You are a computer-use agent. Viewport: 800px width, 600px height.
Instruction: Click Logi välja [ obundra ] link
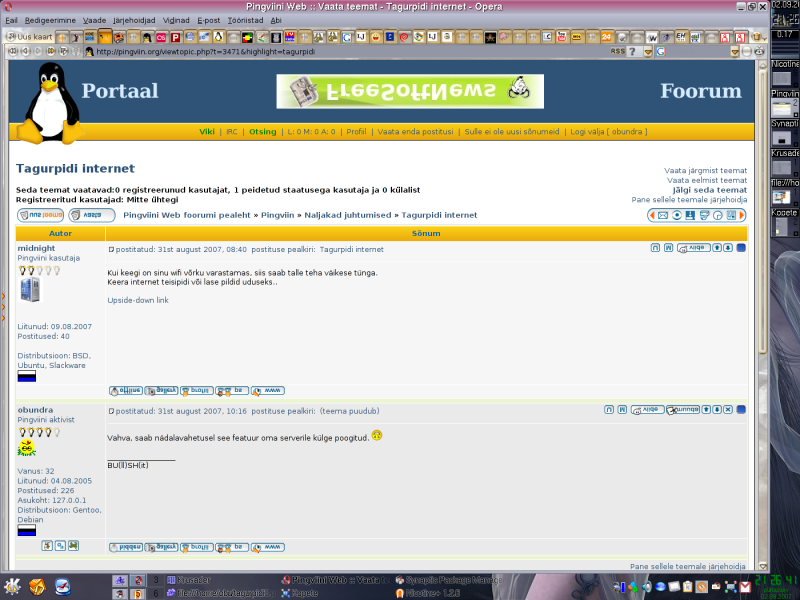coord(608,132)
